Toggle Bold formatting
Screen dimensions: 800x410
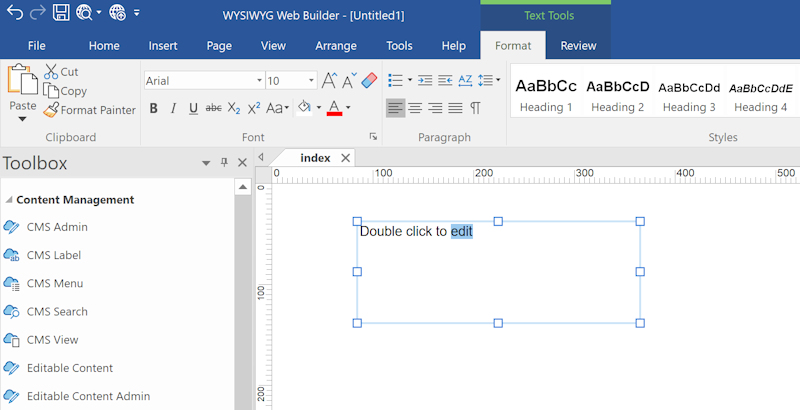tap(153, 108)
